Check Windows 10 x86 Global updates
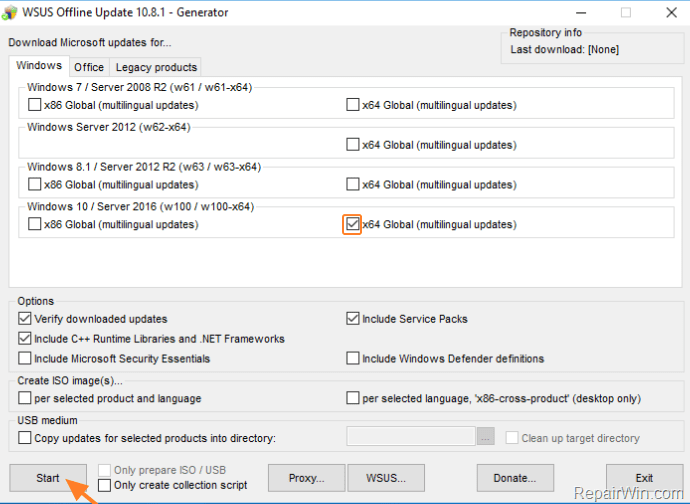 tap(34, 224)
